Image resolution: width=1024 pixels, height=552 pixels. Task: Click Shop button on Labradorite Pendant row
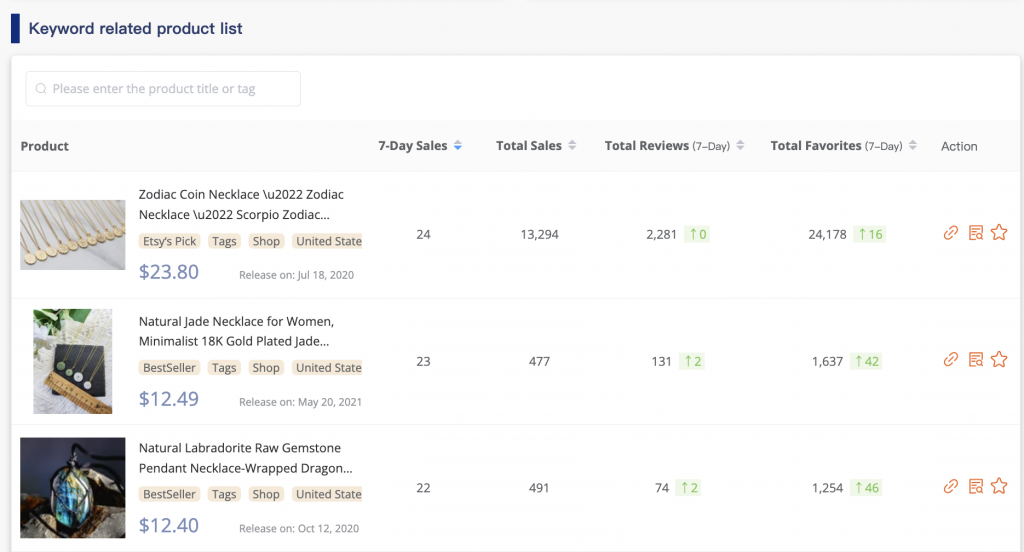(x=266, y=494)
